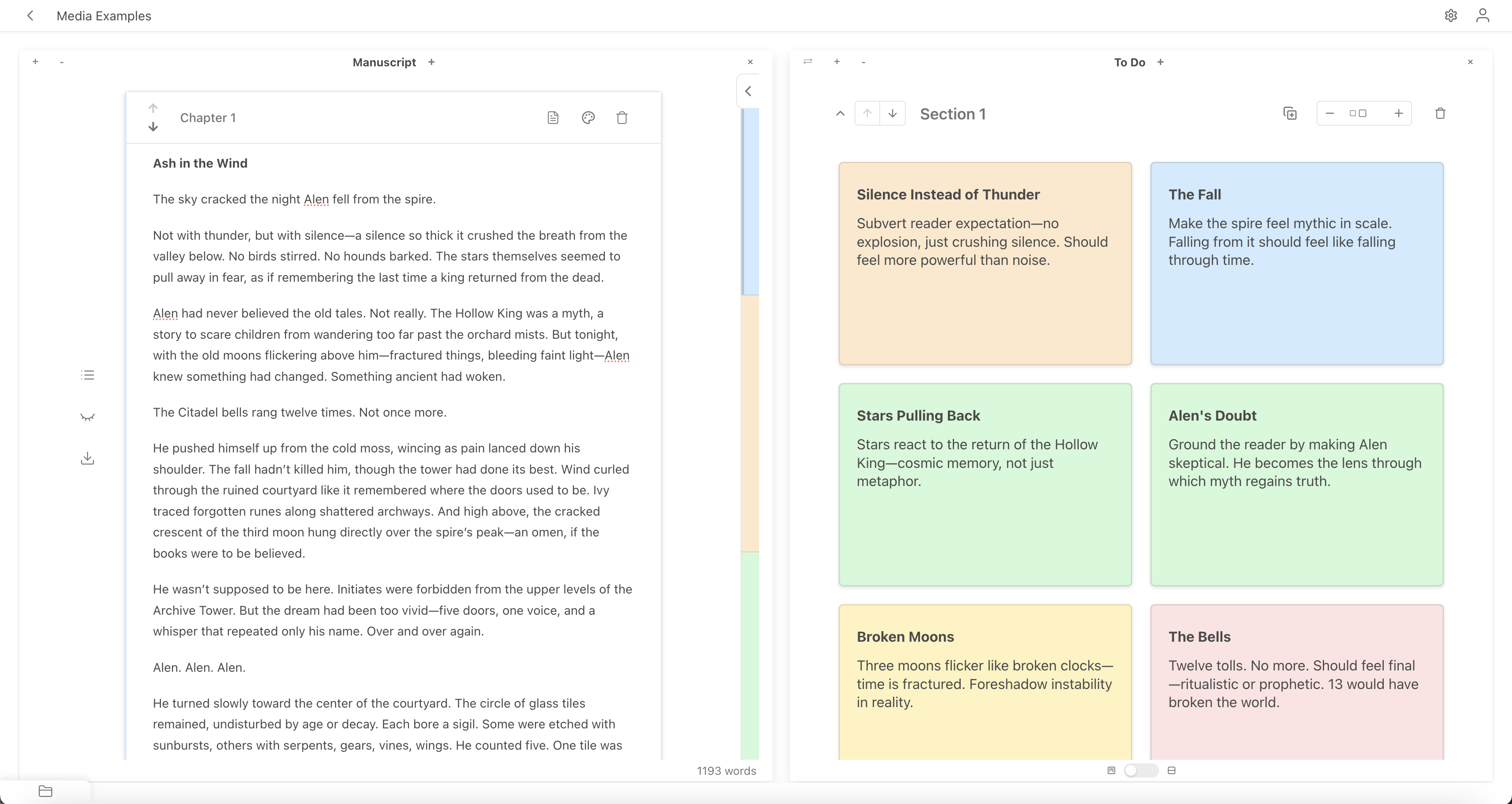Switch to the To Do tab
Image resolution: width=1512 pixels, height=804 pixels.
1128,61
